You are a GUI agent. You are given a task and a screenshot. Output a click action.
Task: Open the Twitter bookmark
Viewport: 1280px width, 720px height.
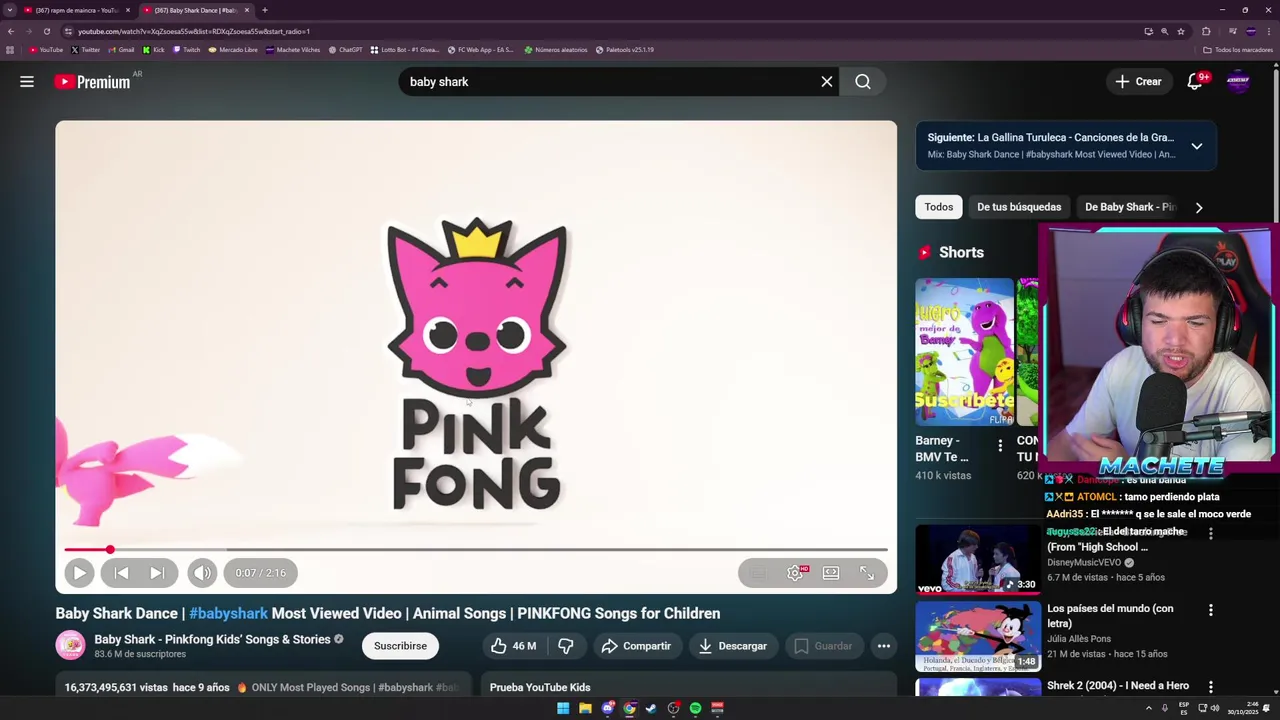(x=85, y=49)
